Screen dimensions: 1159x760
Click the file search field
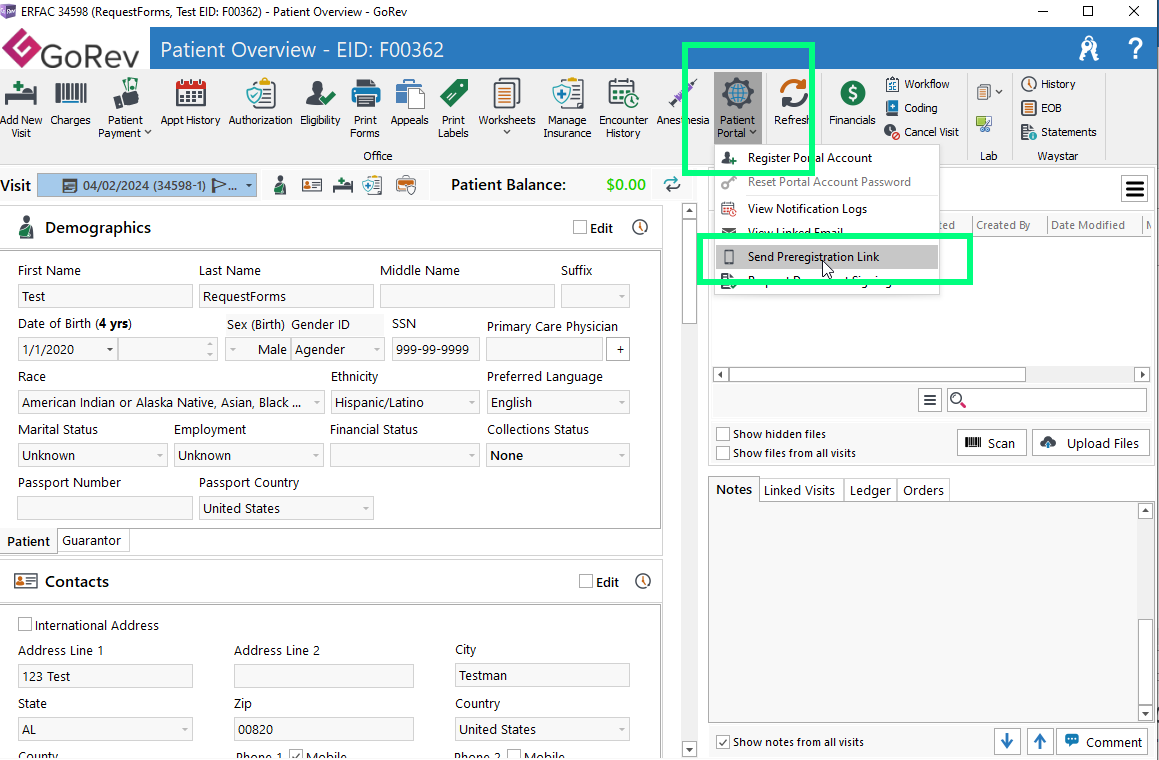1047,400
